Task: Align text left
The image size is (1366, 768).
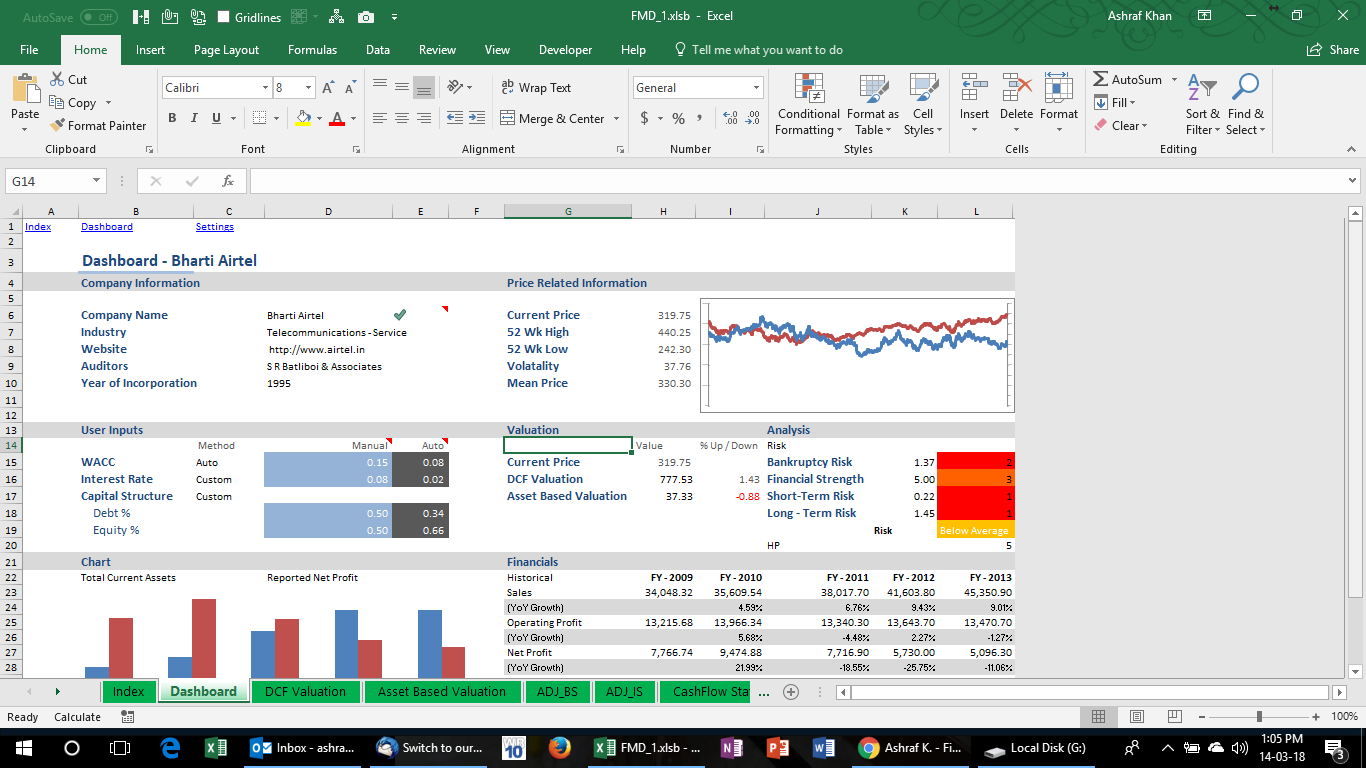Action: click(380, 118)
